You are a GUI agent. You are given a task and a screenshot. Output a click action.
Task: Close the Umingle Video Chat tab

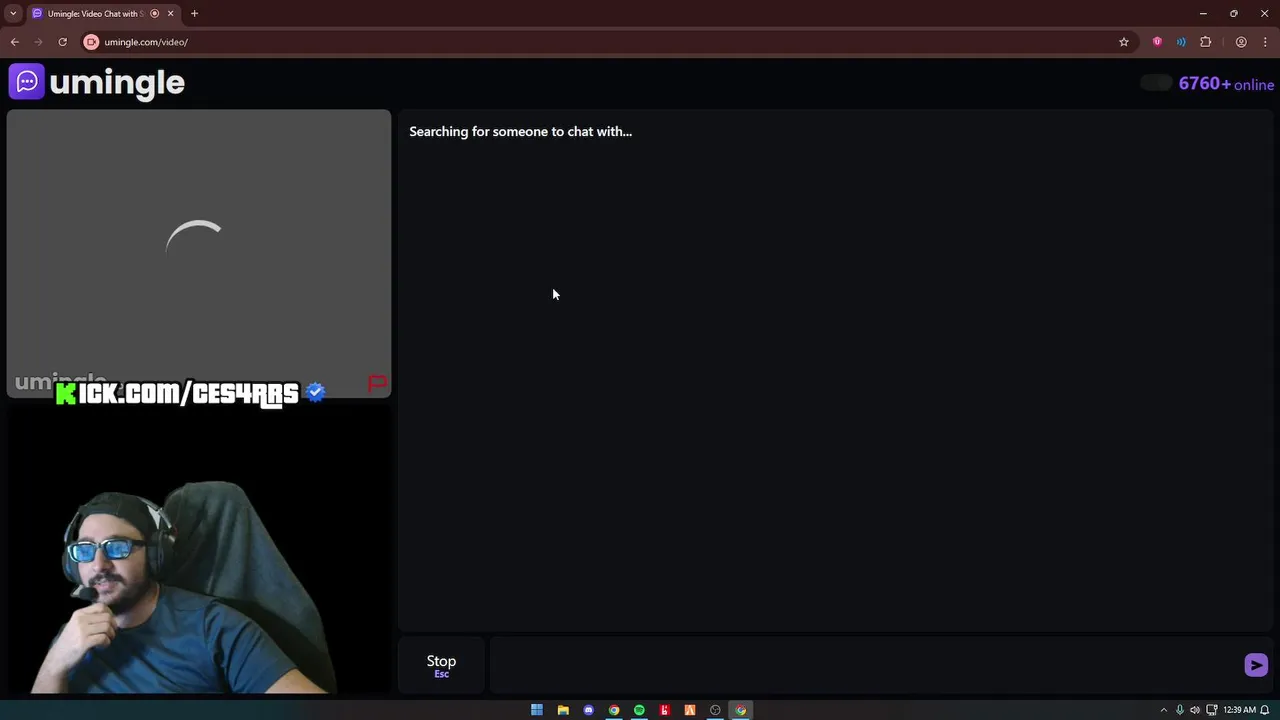pos(170,13)
